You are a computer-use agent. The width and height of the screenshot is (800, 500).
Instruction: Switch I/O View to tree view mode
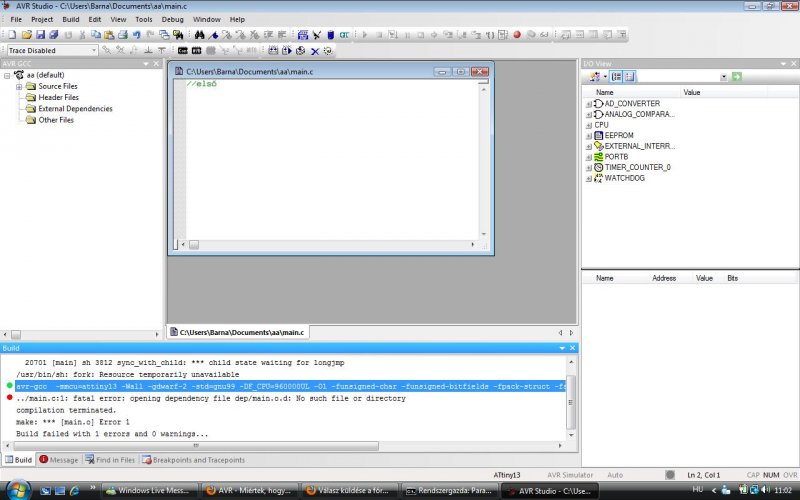616,77
